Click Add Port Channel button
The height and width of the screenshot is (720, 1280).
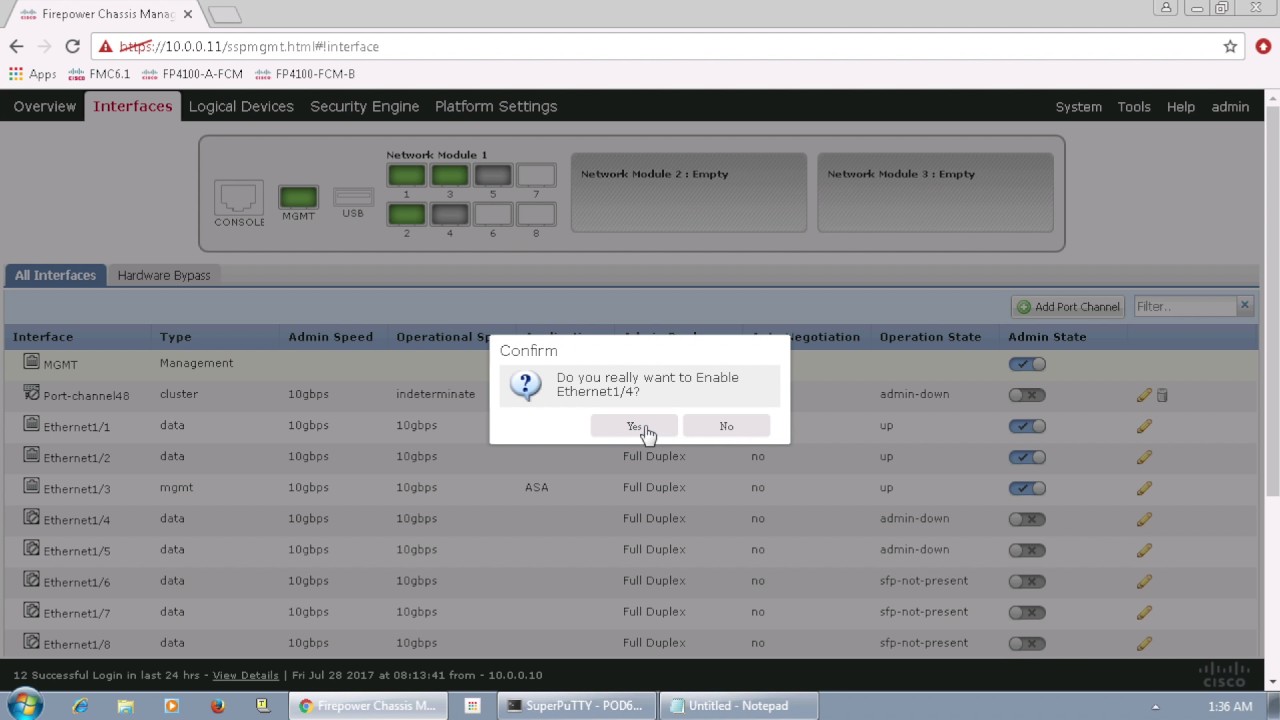pos(1068,306)
